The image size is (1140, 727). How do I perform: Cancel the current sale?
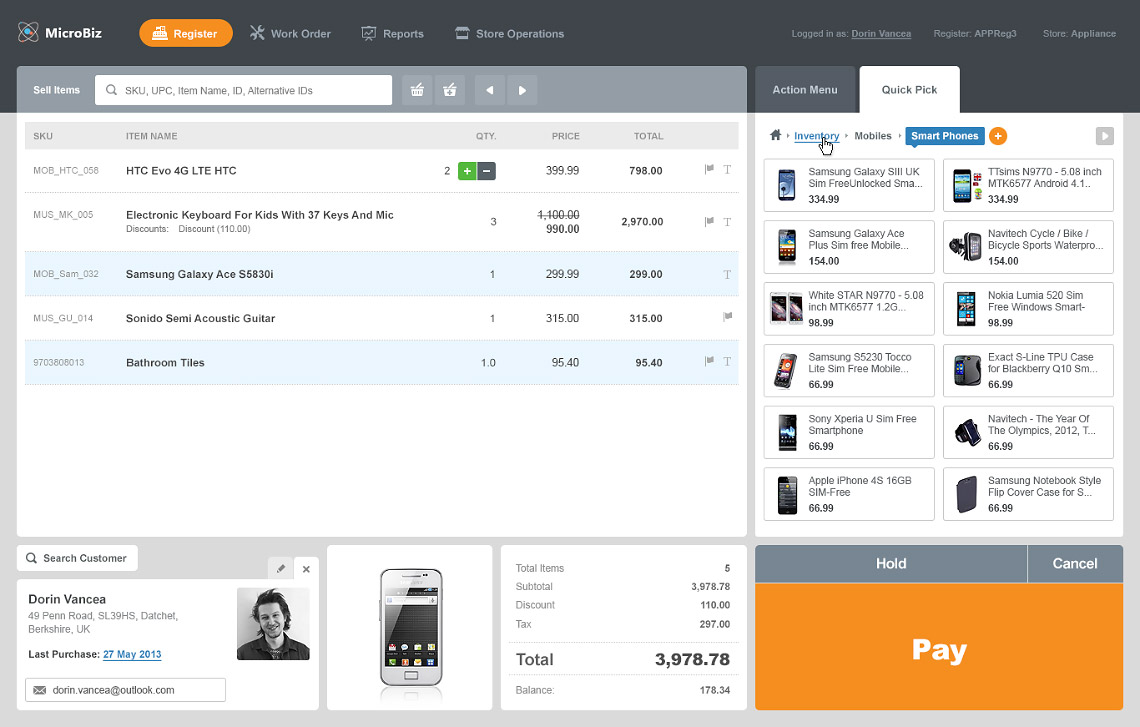(1075, 563)
